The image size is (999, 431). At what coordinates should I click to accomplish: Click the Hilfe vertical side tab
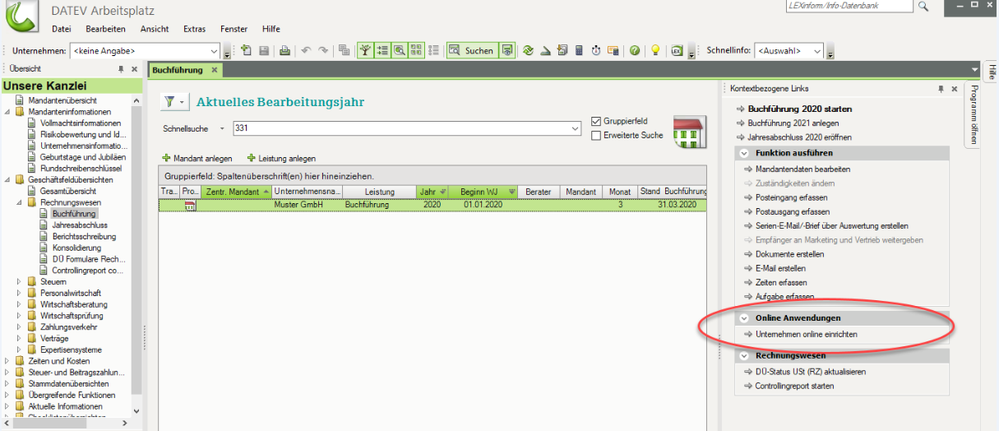click(991, 72)
